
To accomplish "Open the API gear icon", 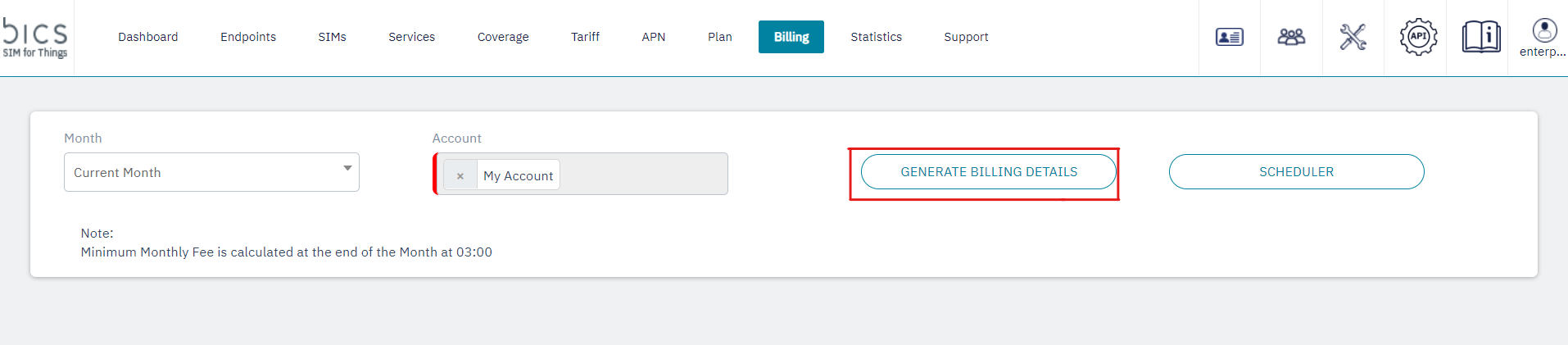I will point(1418,37).
